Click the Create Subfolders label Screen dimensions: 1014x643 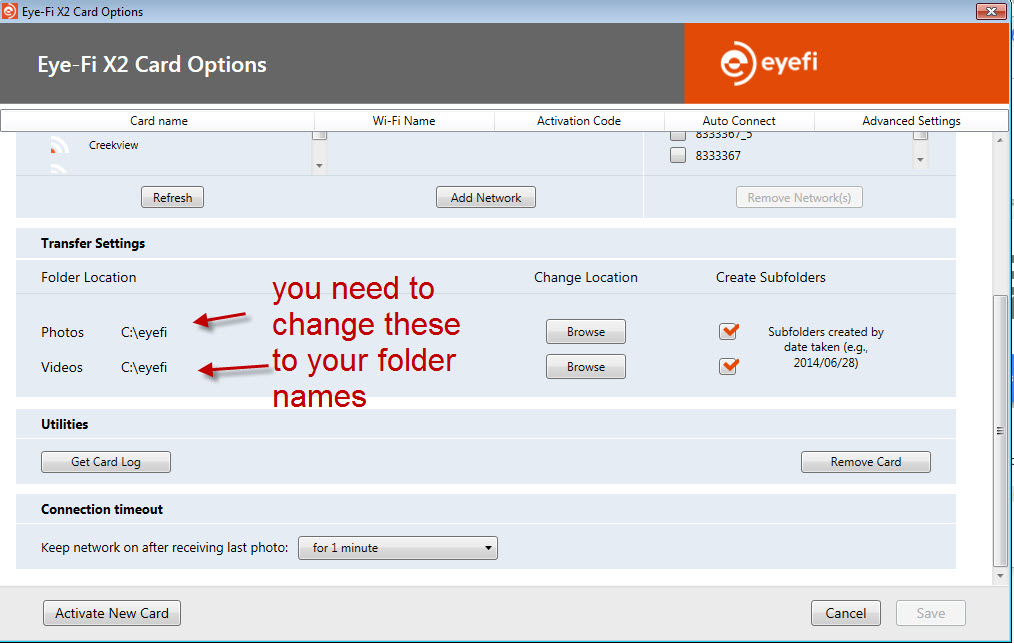coord(771,278)
